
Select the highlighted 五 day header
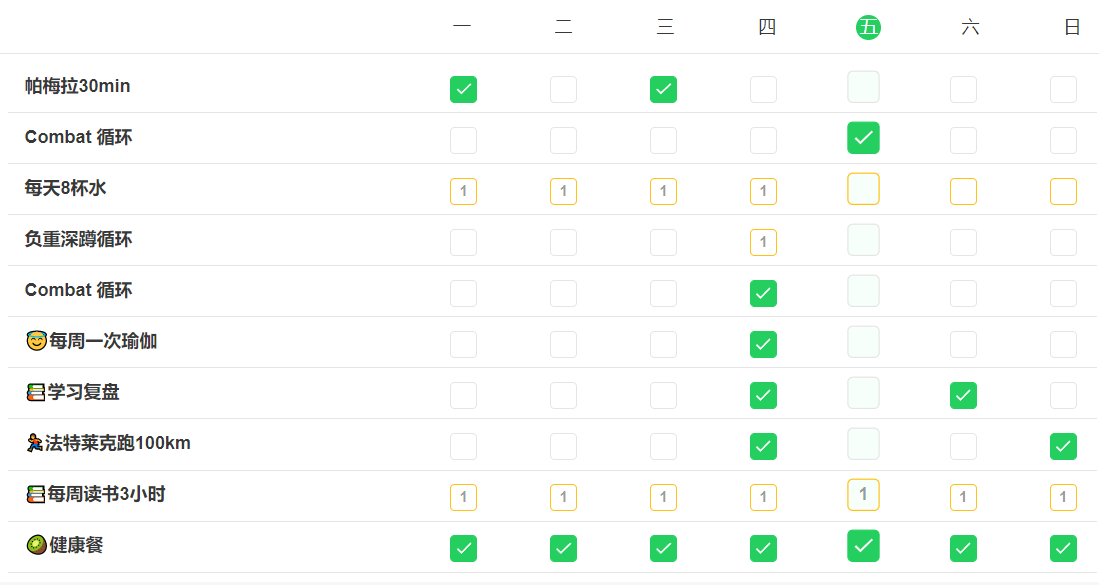coord(867,28)
